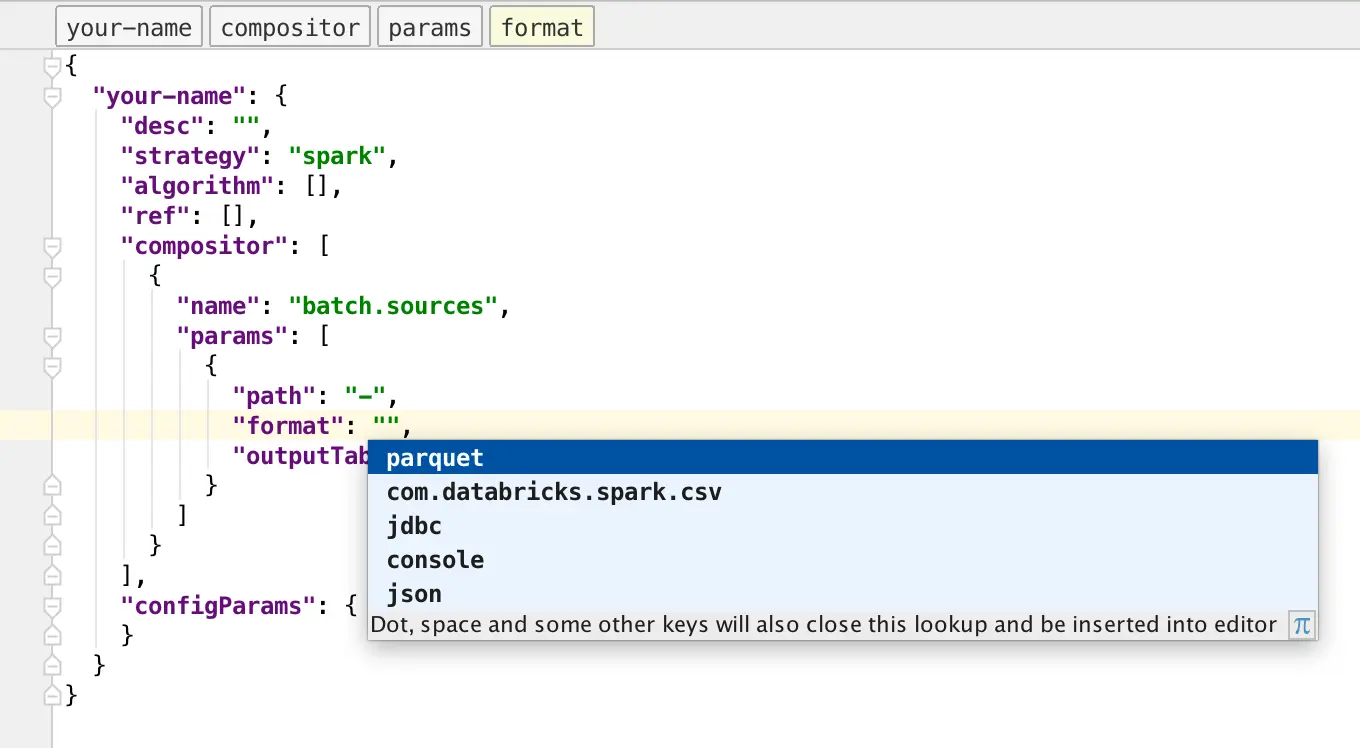Click the "format" key in the editor
The width and height of the screenshot is (1360, 748).
288,426
